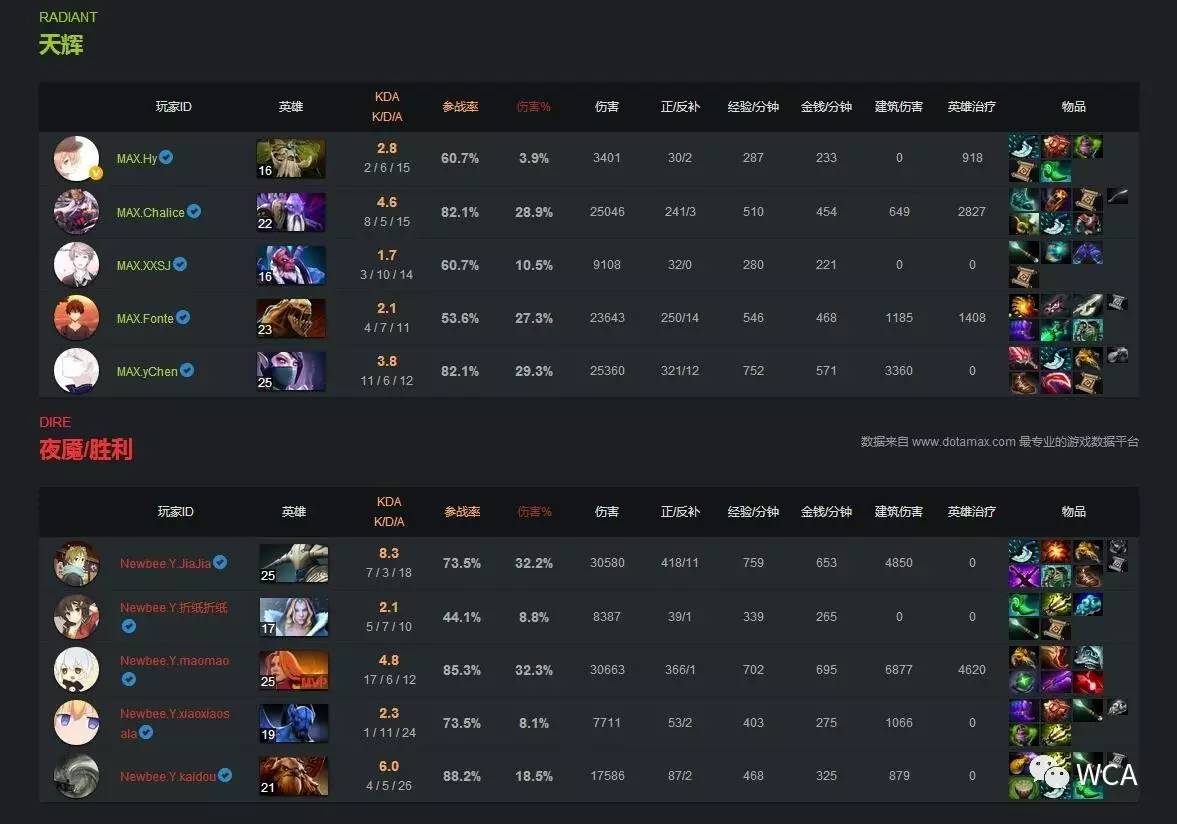Click Newbee.Y.maomao's MVP hero portrait
The image size is (1177, 824).
pyautogui.click(x=293, y=670)
